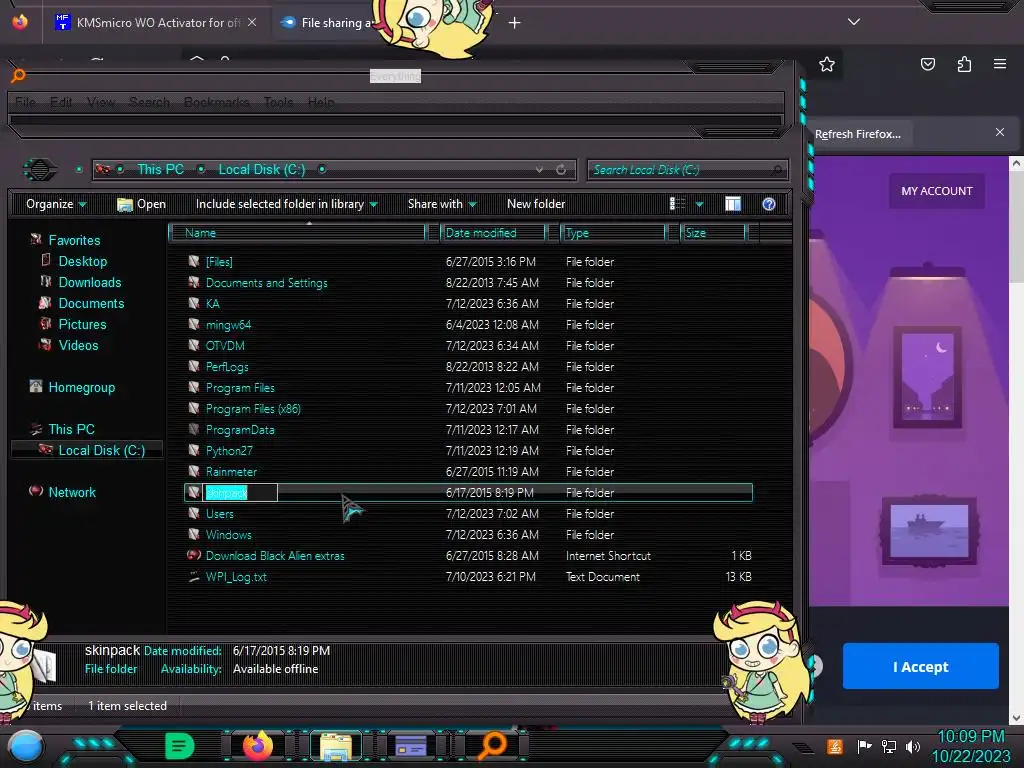Image resolution: width=1024 pixels, height=768 pixels.
Task: Open Firefox from the taskbar
Action: (257, 746)
